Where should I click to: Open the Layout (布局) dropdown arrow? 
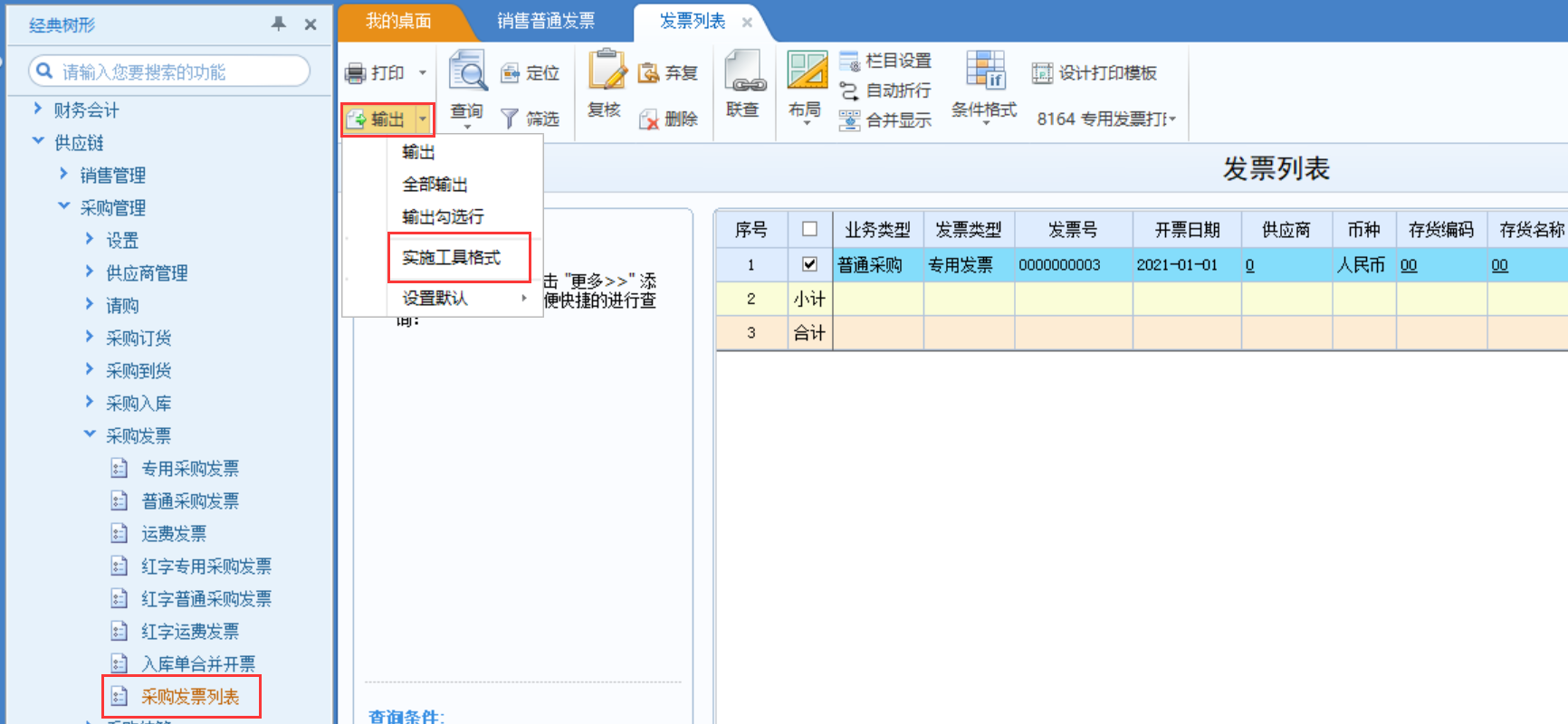tap(807, 122)
